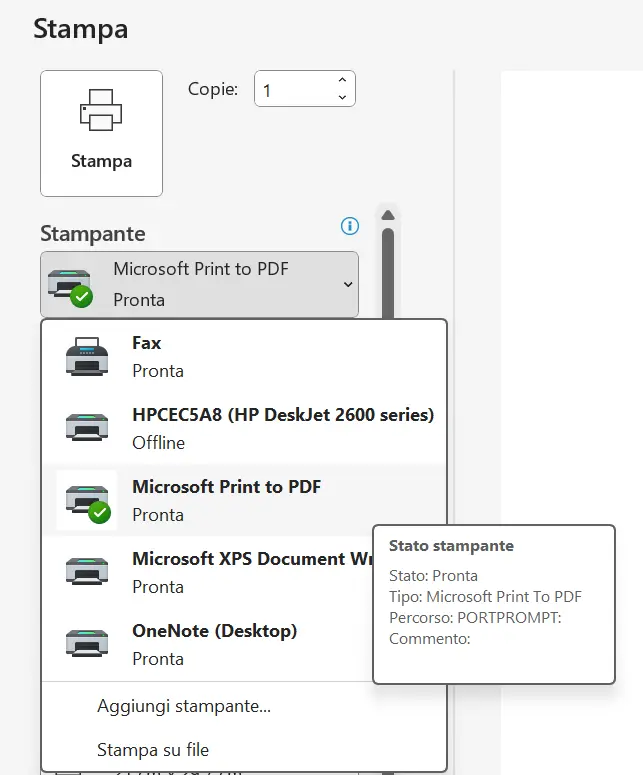Click the XPS Document Writer printer icon
The image size is (643, 775).
(x=87, y=571)
